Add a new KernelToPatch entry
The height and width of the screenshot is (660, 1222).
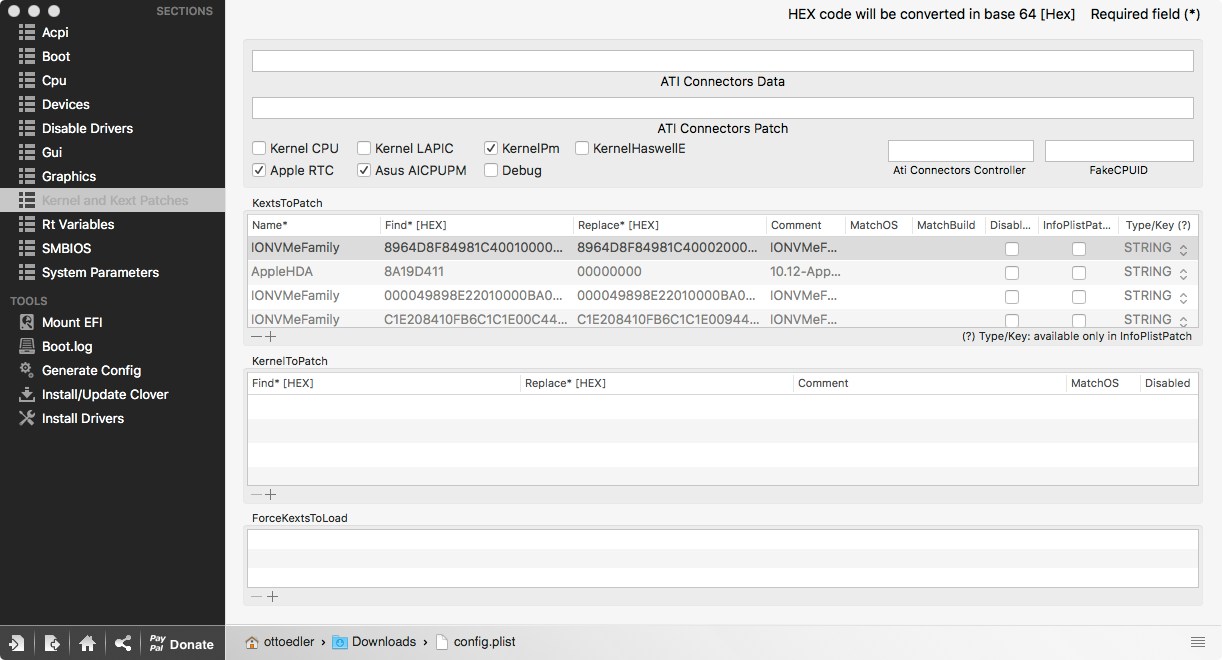tap(271, 494)
